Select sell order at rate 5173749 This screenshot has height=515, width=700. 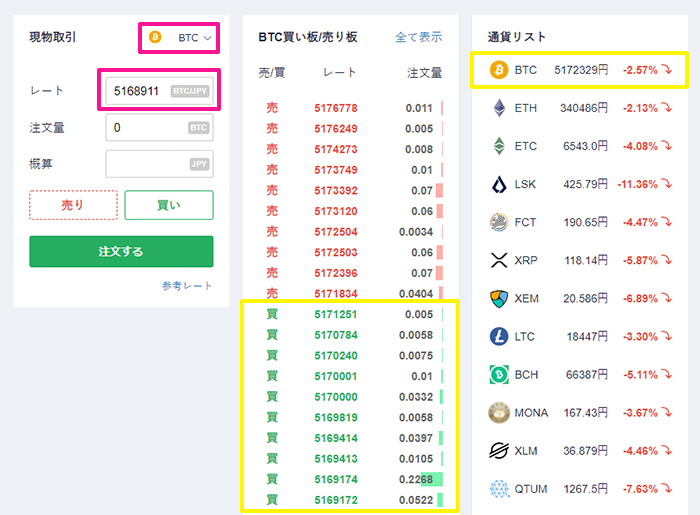[351, 170]
